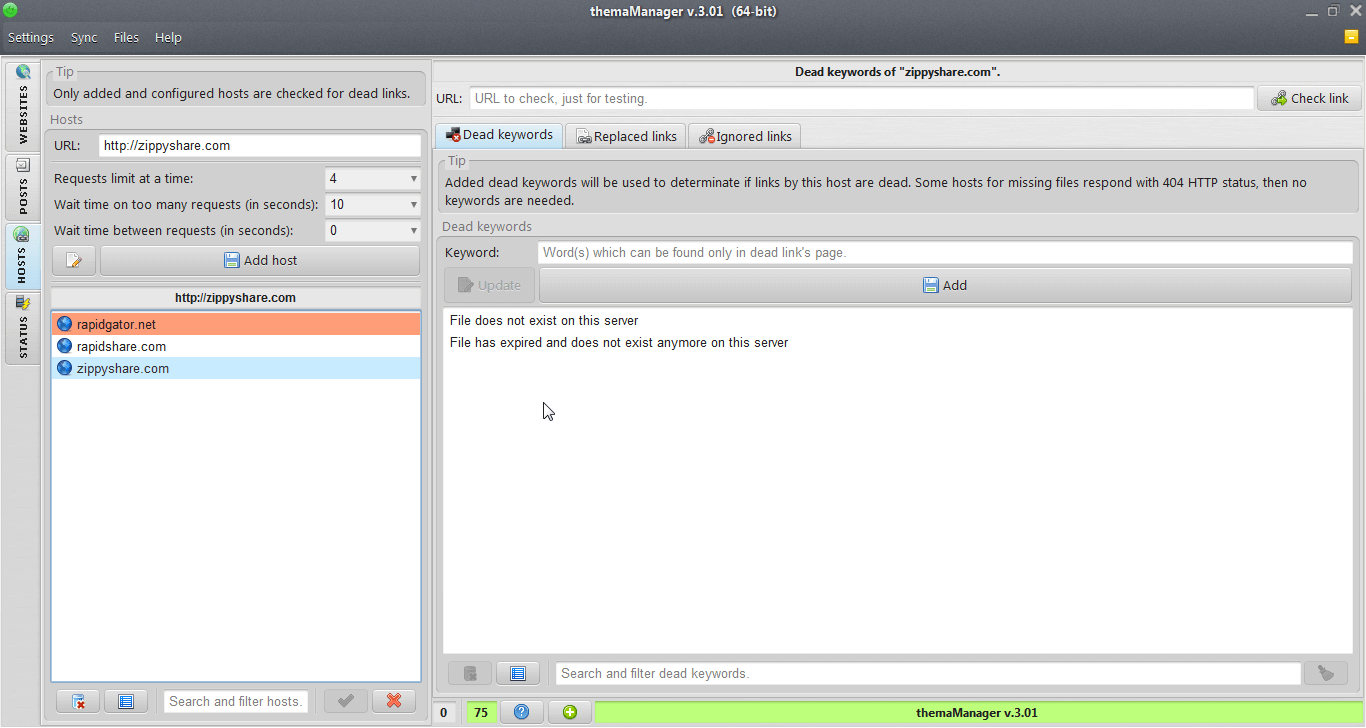Click the globe icon beside zippyshare.com
Image resolution: width=1366 pixels, height=728 pixels.
65,368
